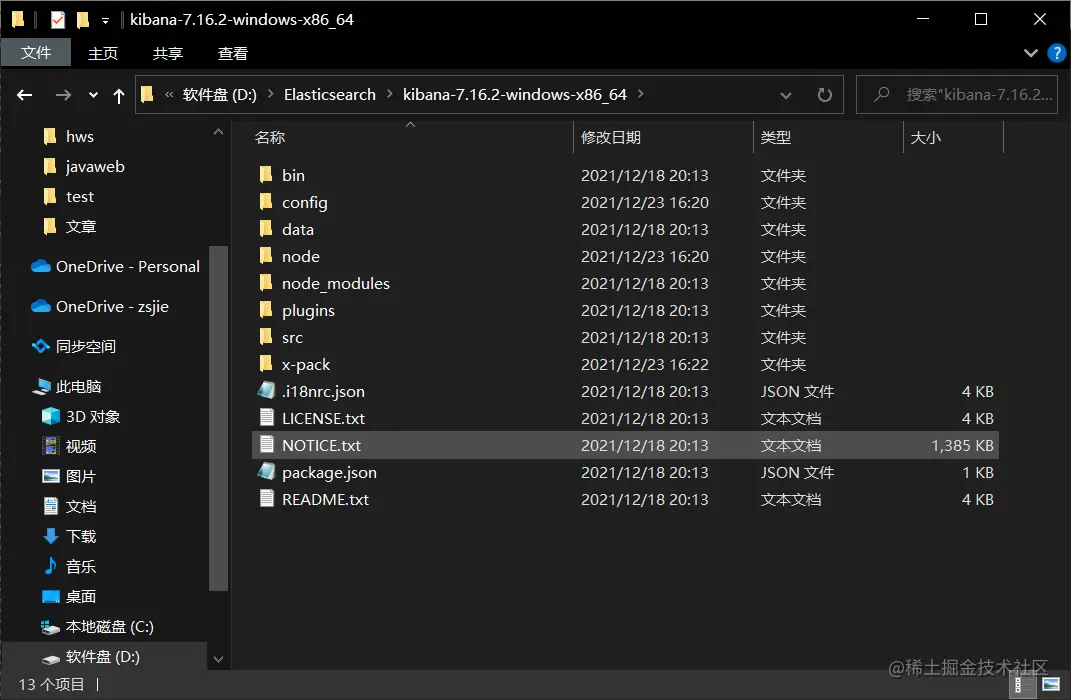
Task: Select the NOTICE.txt file name
Action: (x=321, y=445)
